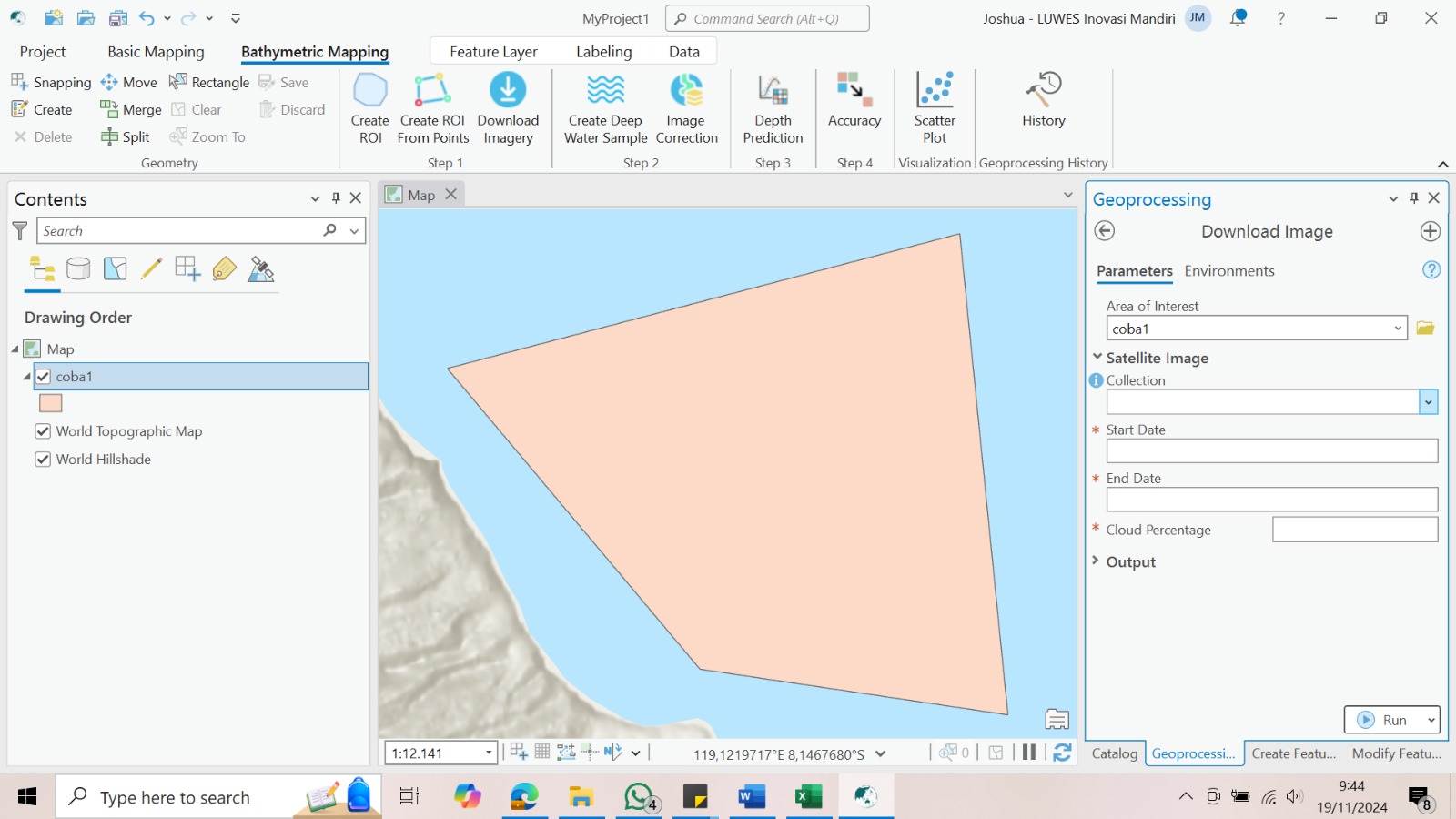Switch Contents to List By Data Source

tap(79, 268)
